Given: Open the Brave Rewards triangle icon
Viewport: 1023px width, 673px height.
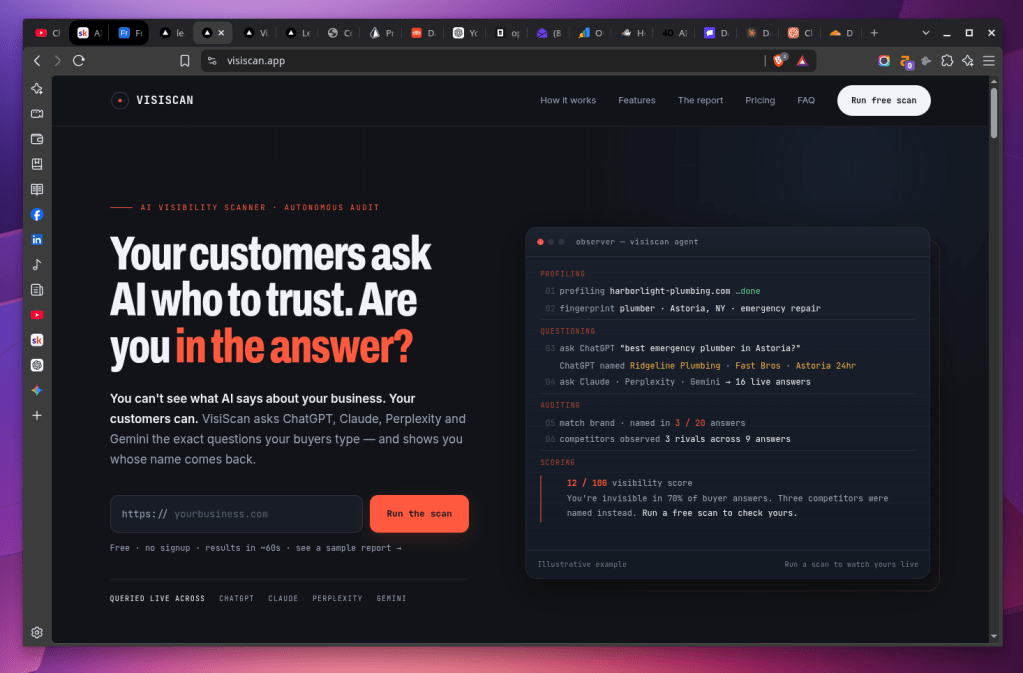Looking at the screenshot, I should (802, 61).
